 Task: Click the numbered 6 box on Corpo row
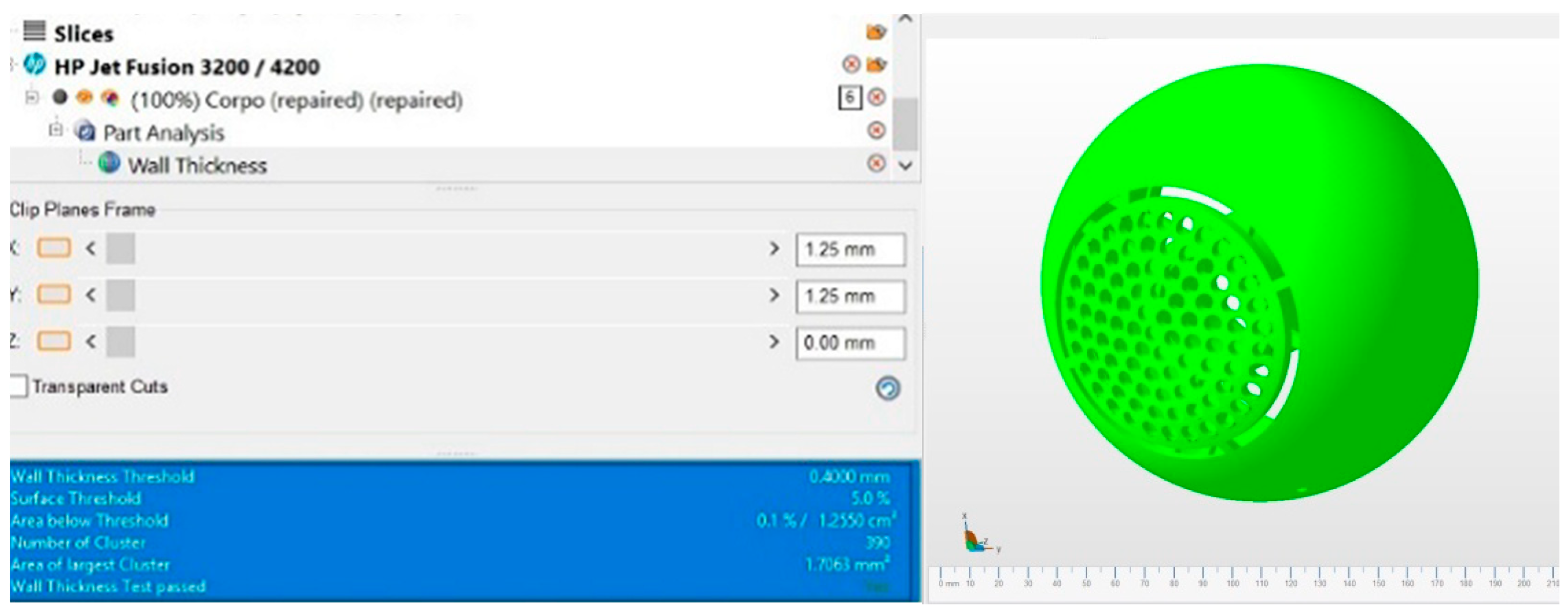(850, 97)
